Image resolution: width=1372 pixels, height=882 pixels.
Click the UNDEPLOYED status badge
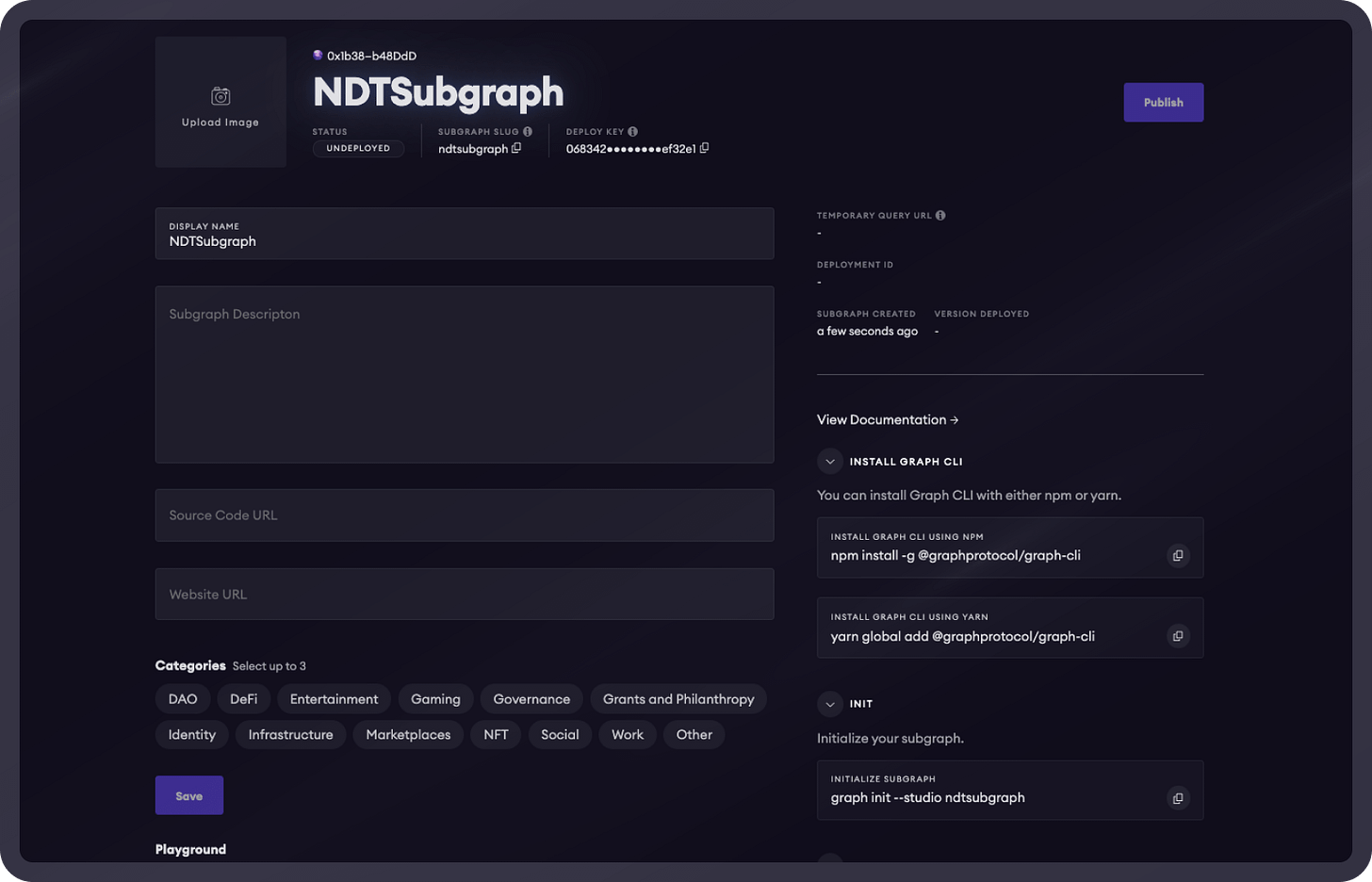(x=358, y=148)
